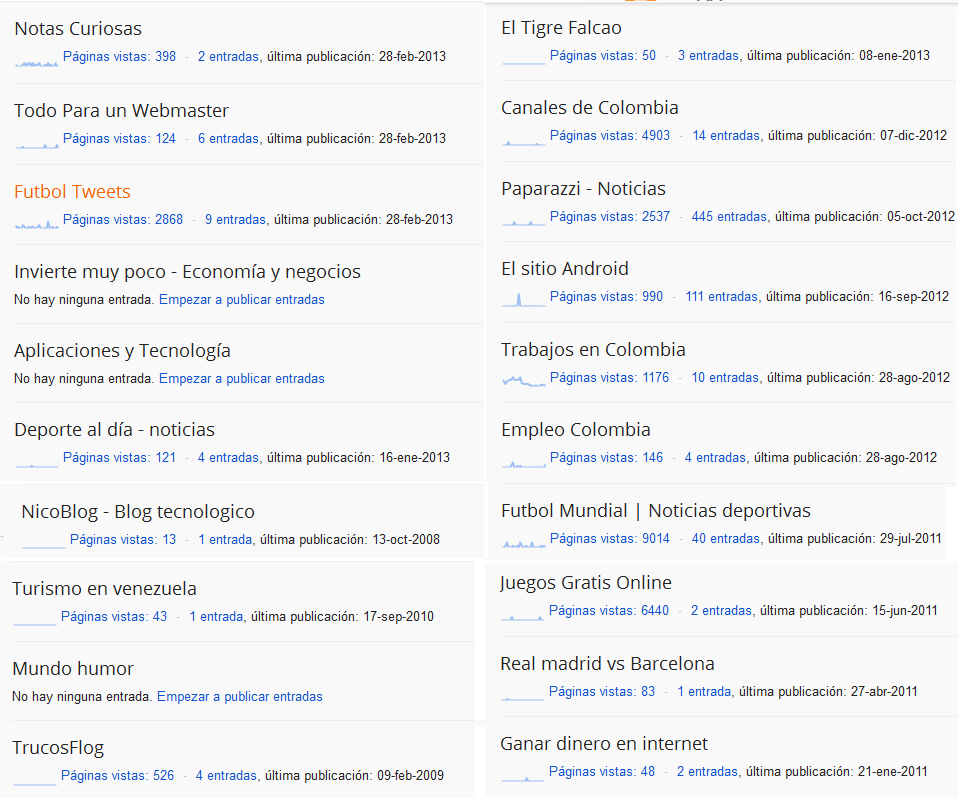Open the 10 entradas link
The image size is (958, 800).
725,378
